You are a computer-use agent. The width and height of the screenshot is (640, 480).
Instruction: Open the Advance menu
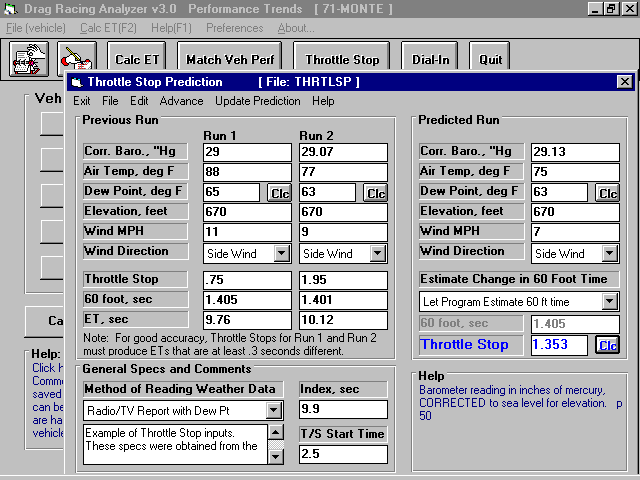pos(181,101)
